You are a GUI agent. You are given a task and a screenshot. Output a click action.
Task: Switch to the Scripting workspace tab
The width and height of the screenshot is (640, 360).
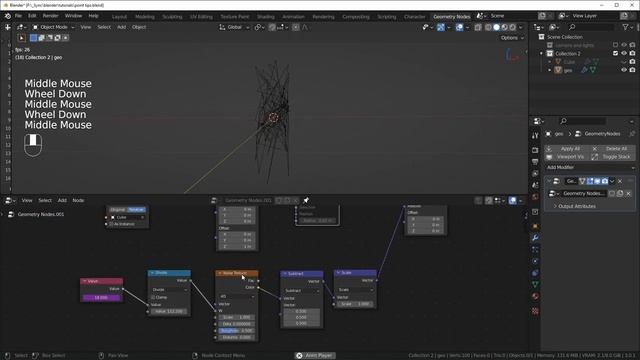[x=387, y=17]
